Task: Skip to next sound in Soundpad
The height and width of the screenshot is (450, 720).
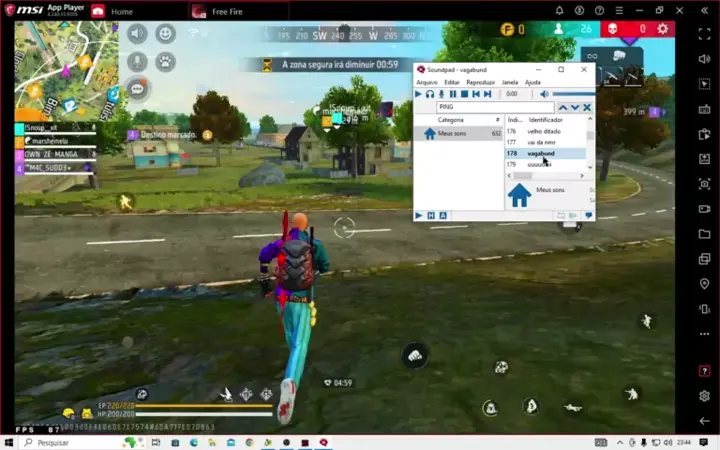Action: click(487, 94)
